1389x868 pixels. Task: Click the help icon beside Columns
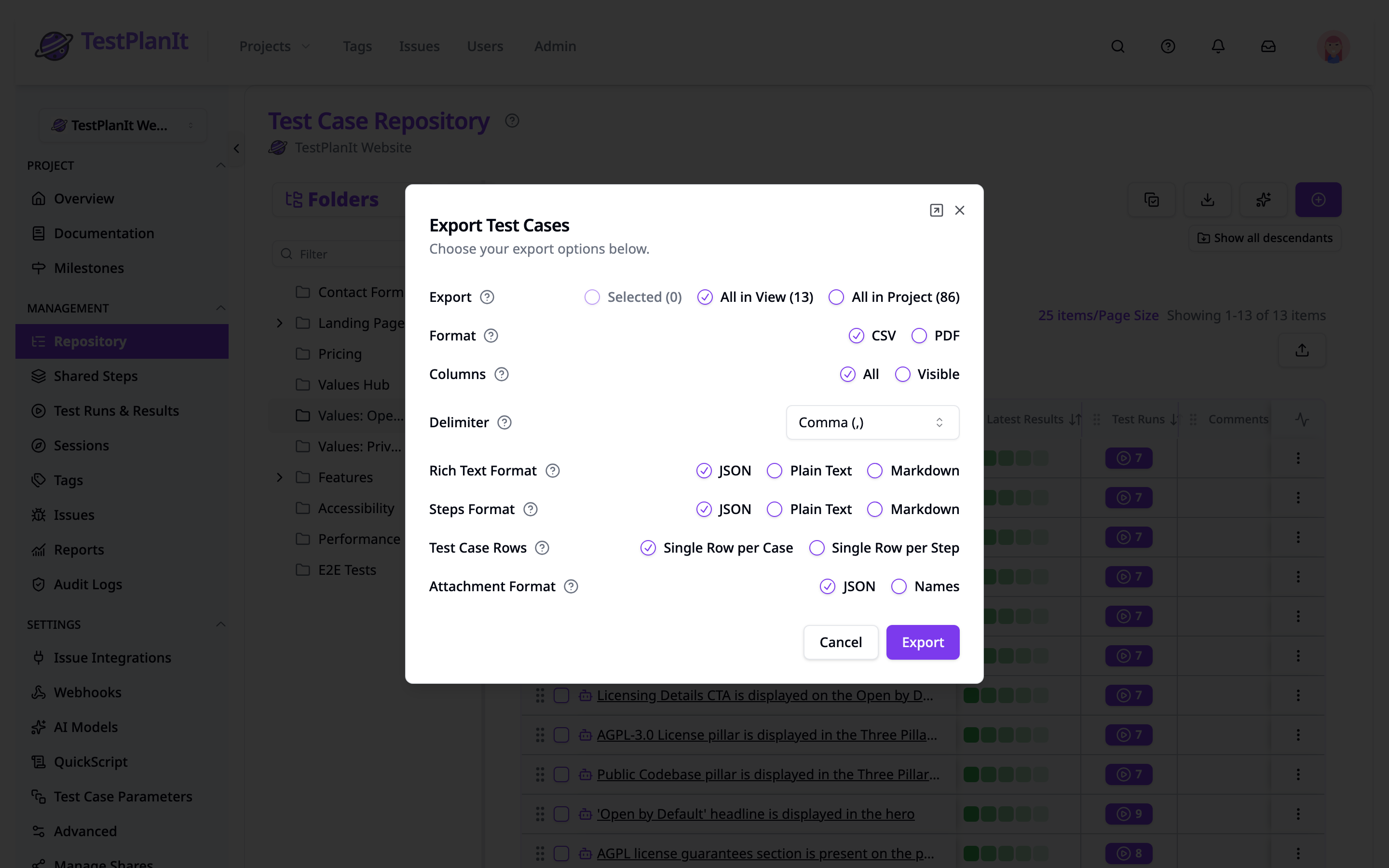tap(501, 374)
